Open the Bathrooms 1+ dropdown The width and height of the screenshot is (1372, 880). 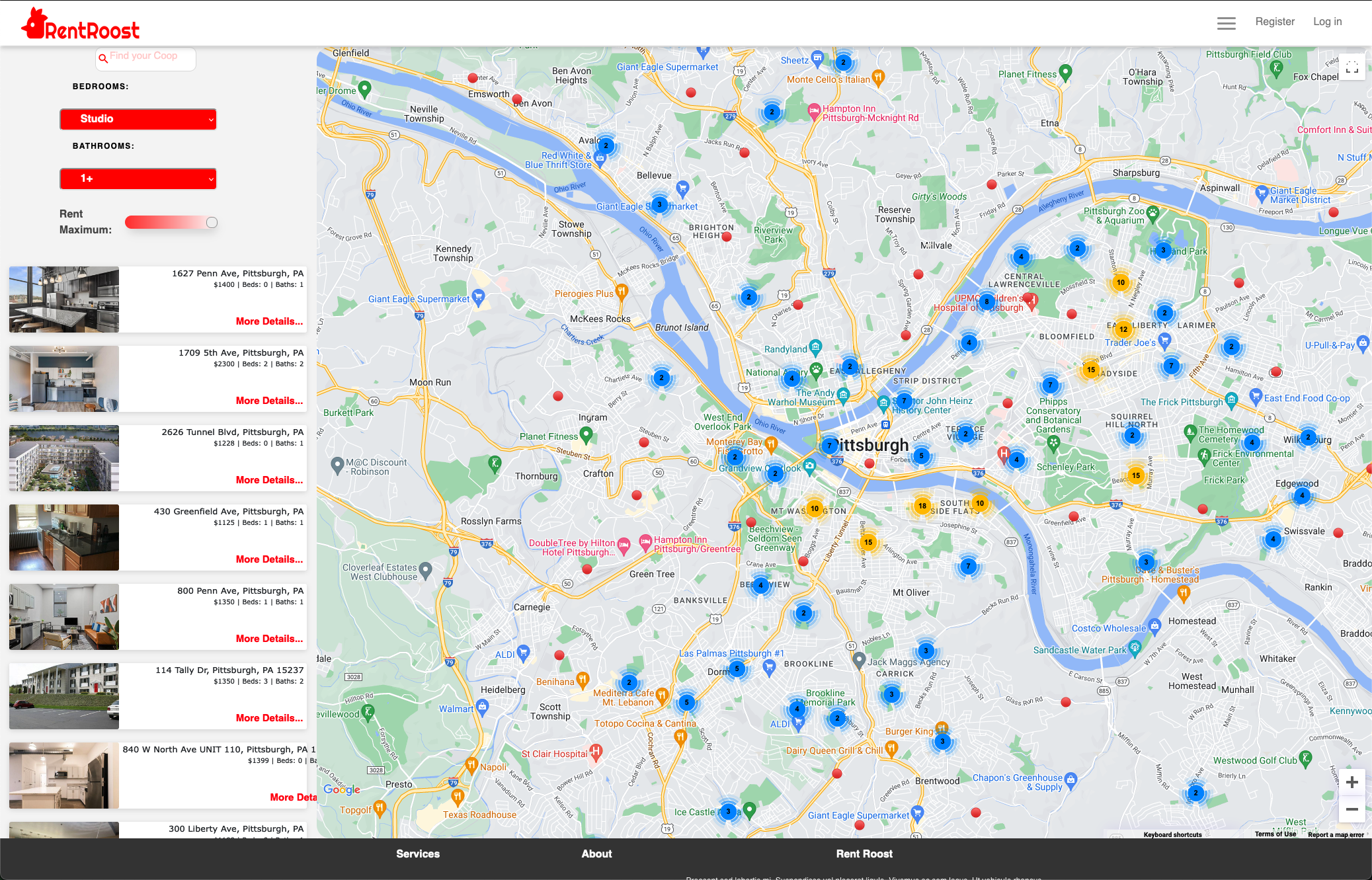coord(138,179)
